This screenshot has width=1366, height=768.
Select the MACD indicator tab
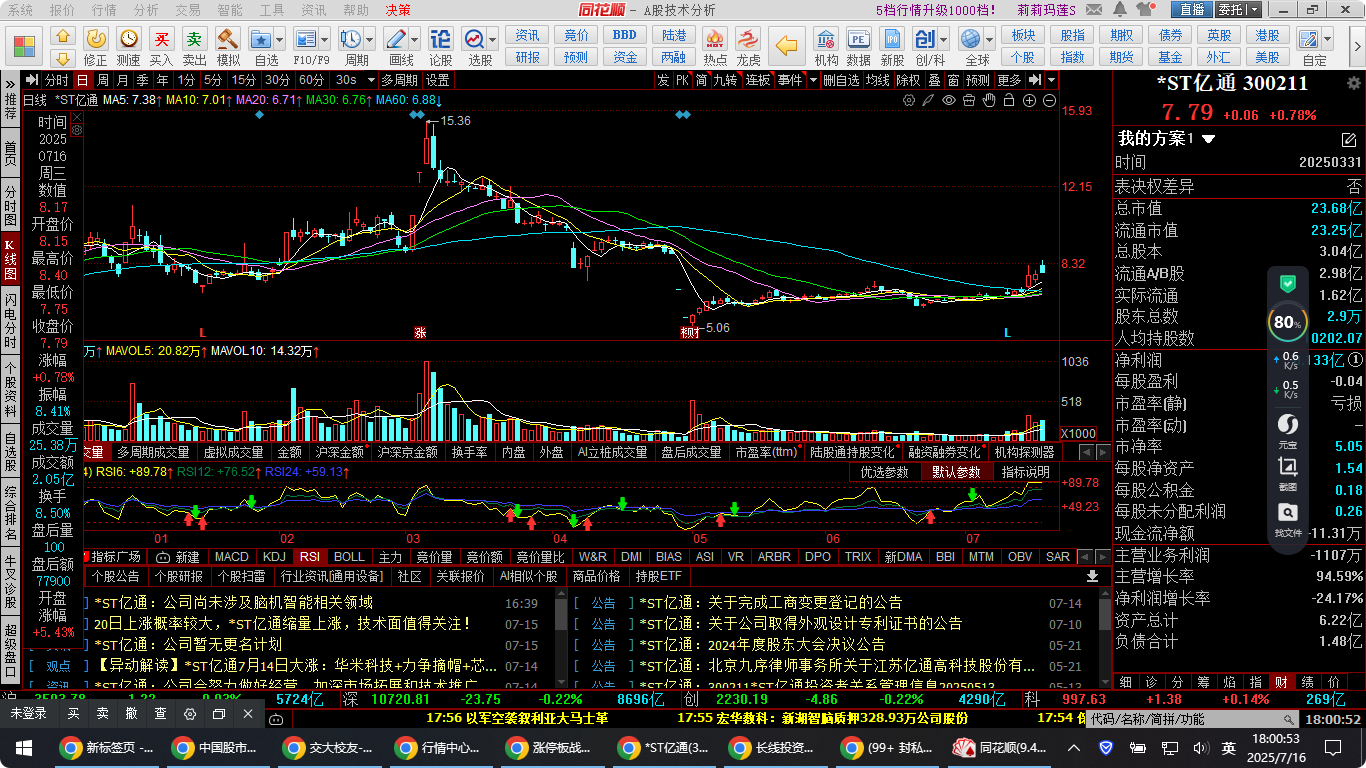click(232, 557)
